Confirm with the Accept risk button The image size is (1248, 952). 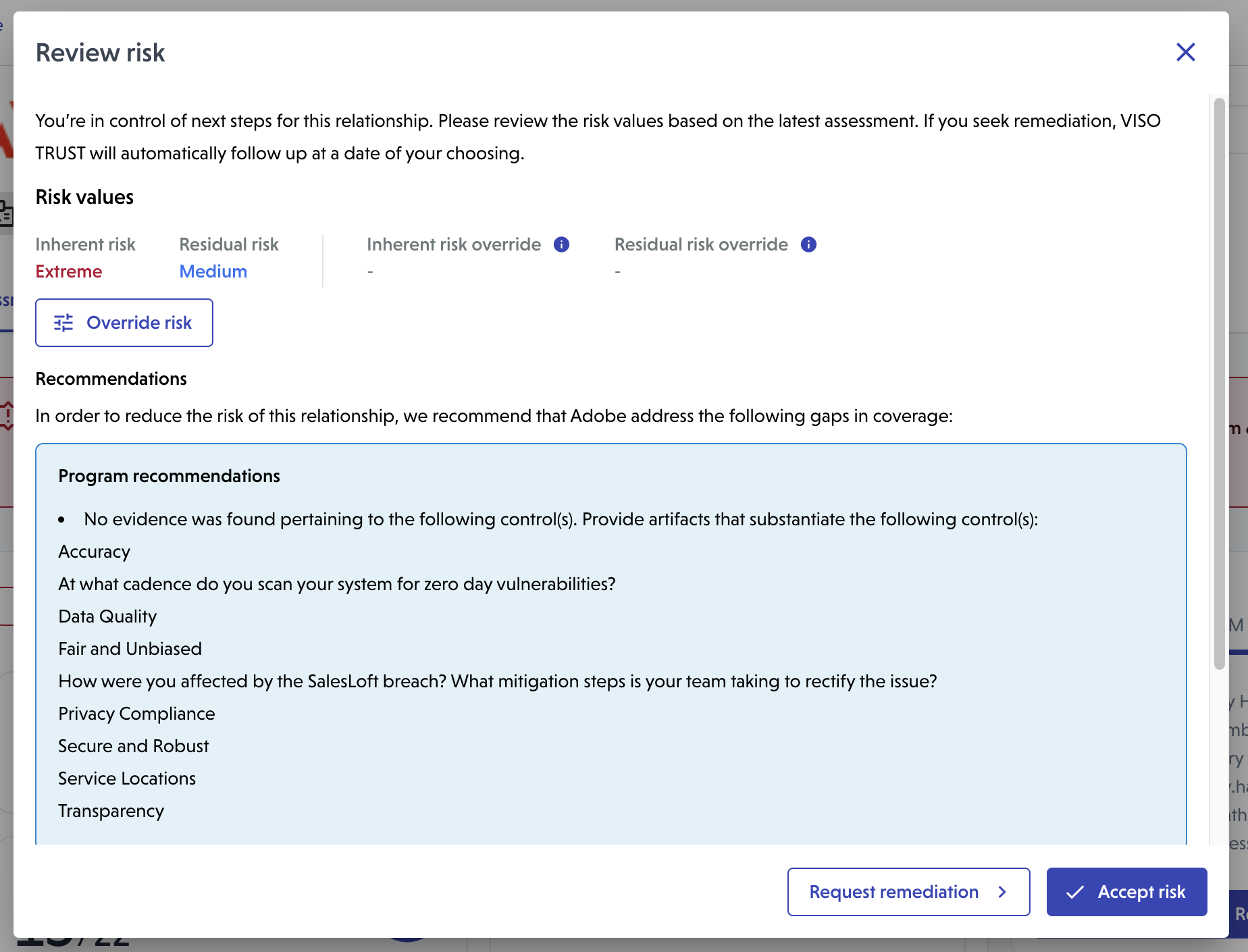[x=1126, y=892]
